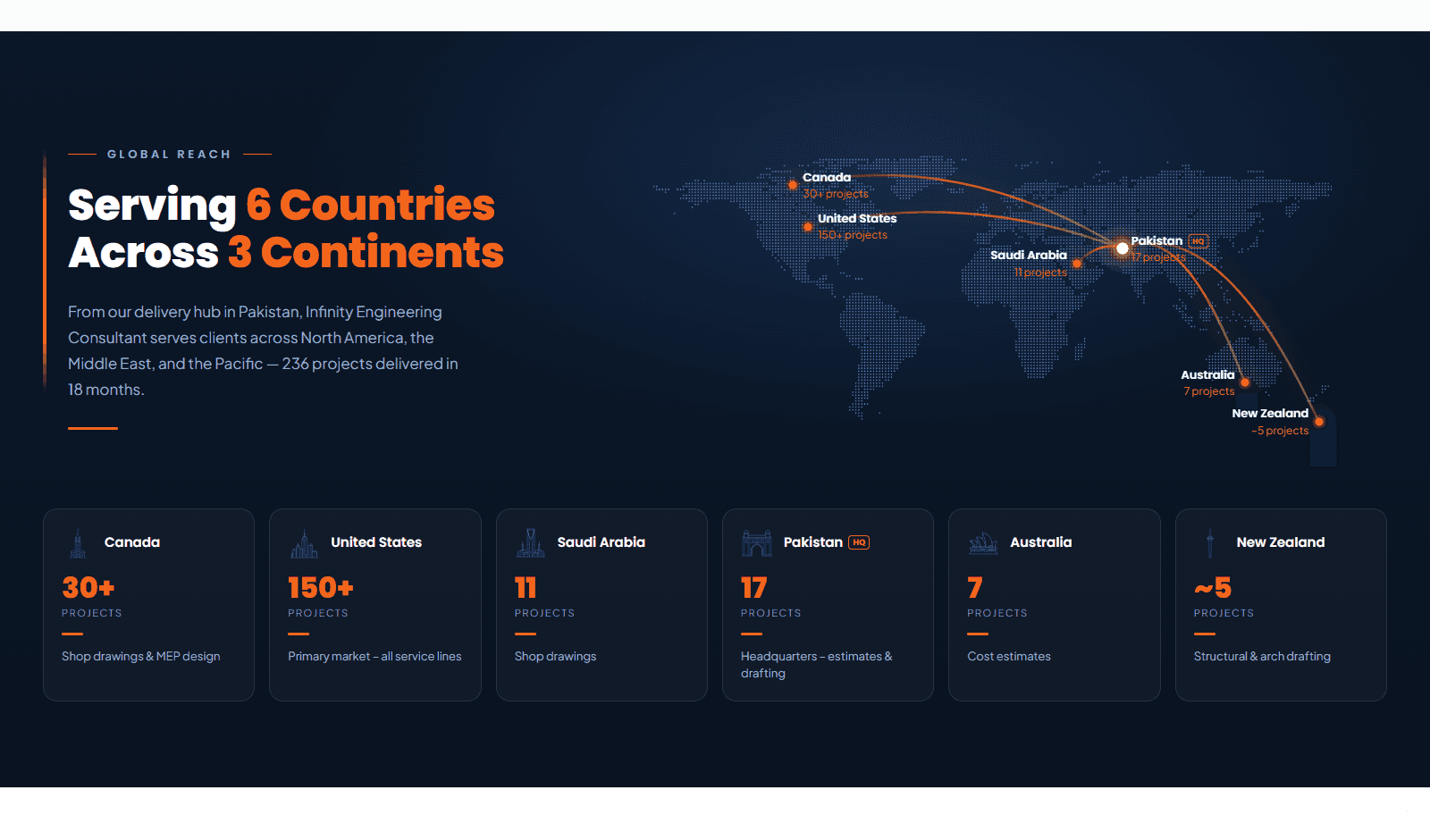The width and height of the screenshot is (1430, 840).
Task: Click '~5 projects' under New Zealand on the map
Action: pyautogui.click(x=1280, y=431)
